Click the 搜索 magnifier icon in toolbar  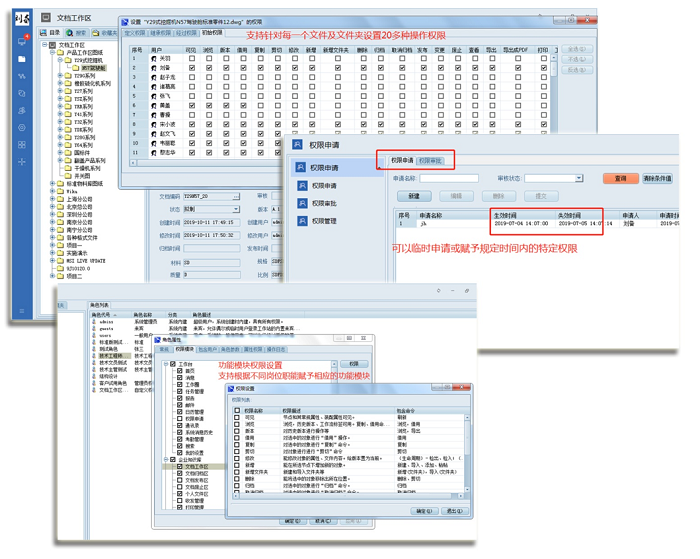[70, 33]
